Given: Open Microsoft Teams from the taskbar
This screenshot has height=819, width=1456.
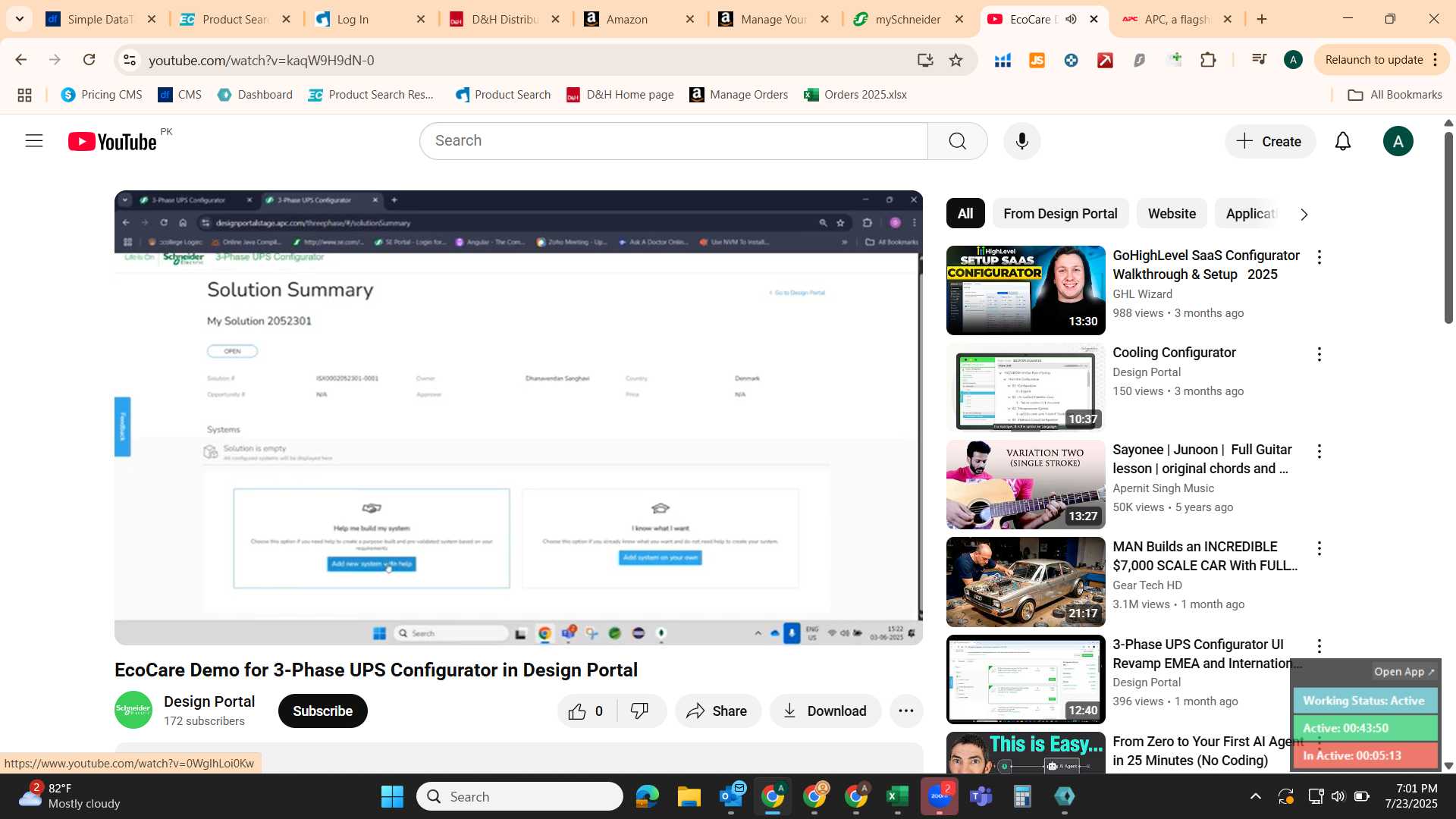Looking at the screenshot, I should click(x=981, y=796).
